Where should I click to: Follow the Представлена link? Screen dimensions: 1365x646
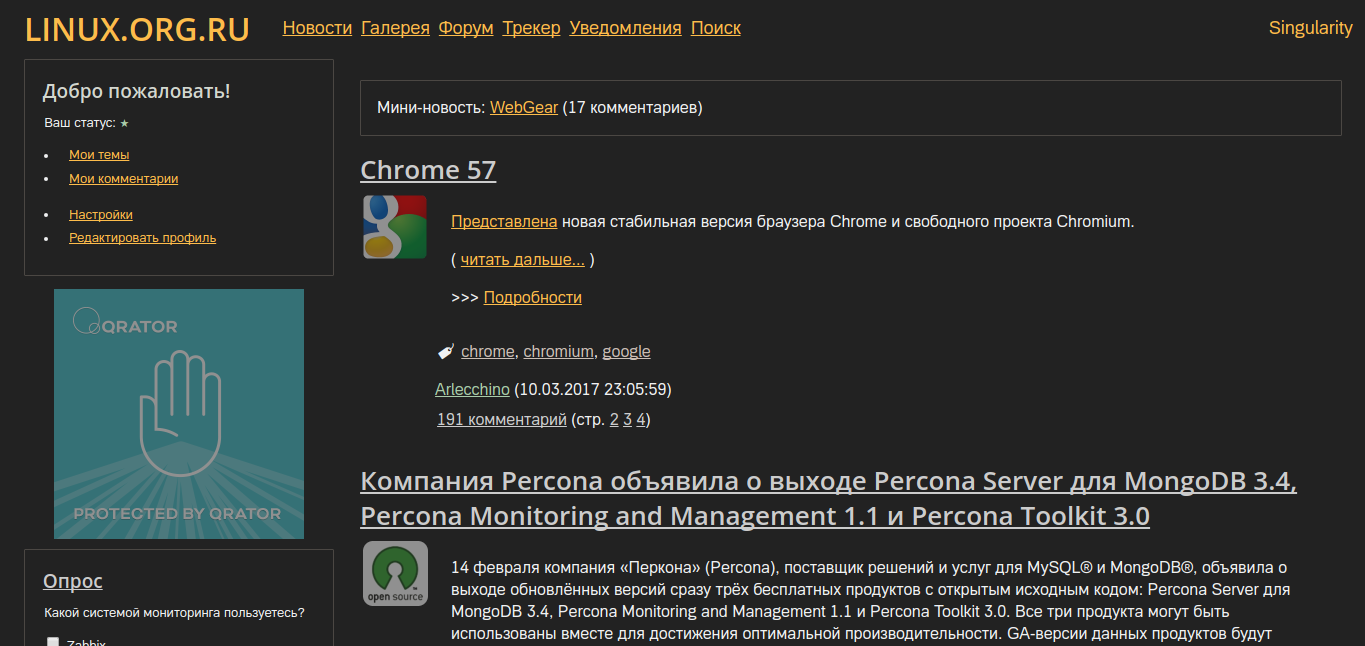pos(504,222)
